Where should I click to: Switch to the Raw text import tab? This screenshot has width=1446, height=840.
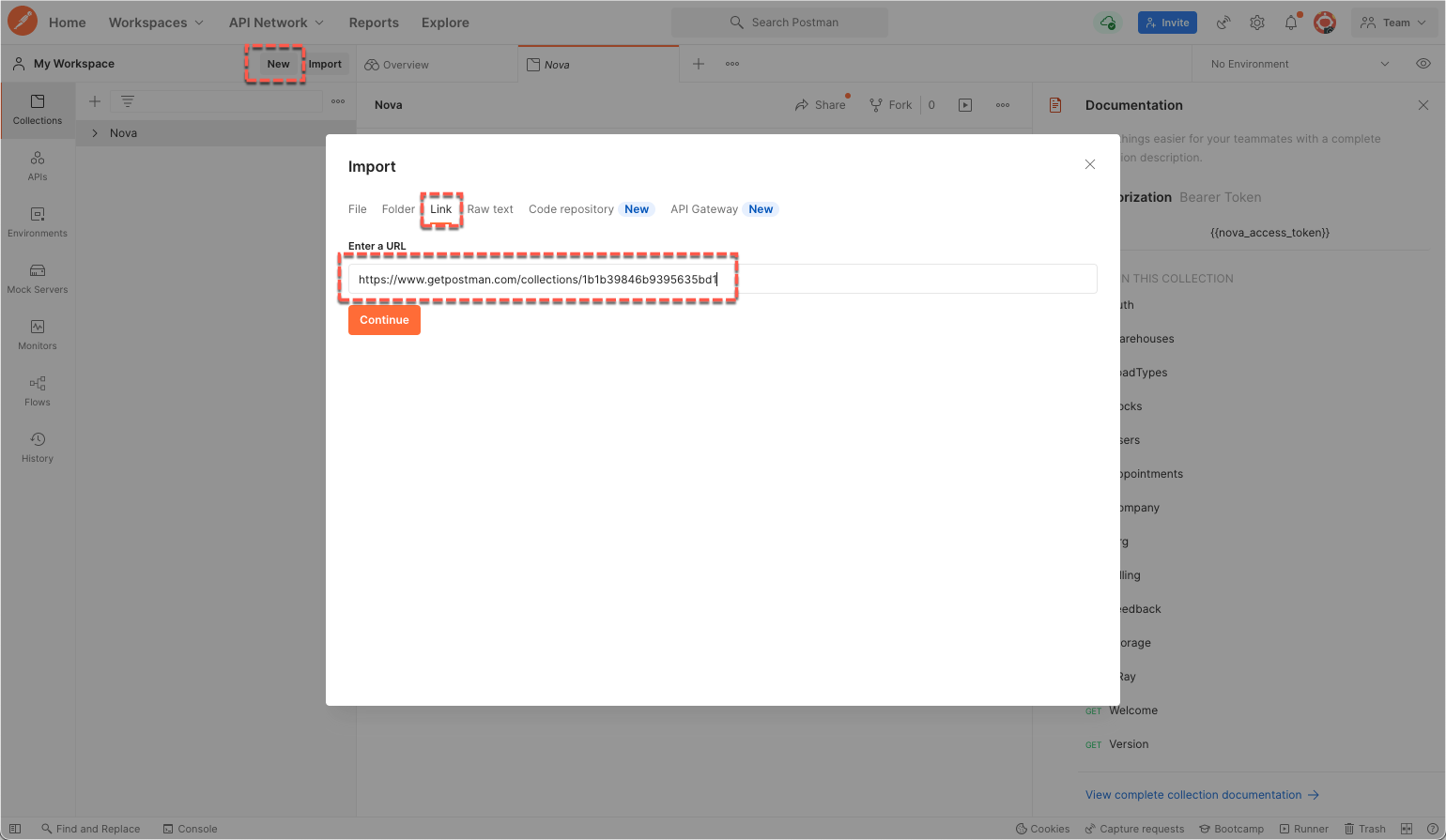tap(490, 209)
